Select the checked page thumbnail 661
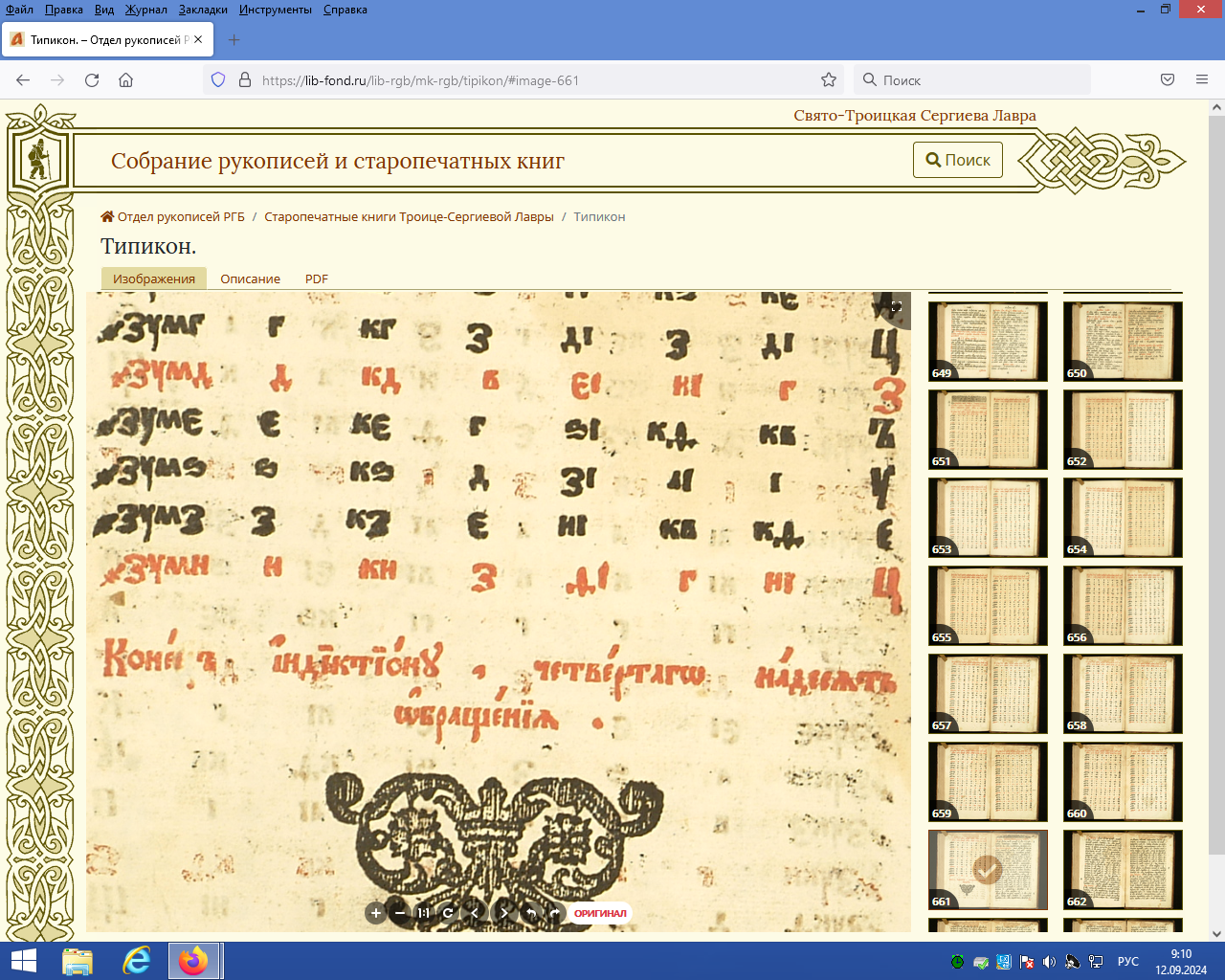The width and height of the screenshot is (1225, 980). 988,869
